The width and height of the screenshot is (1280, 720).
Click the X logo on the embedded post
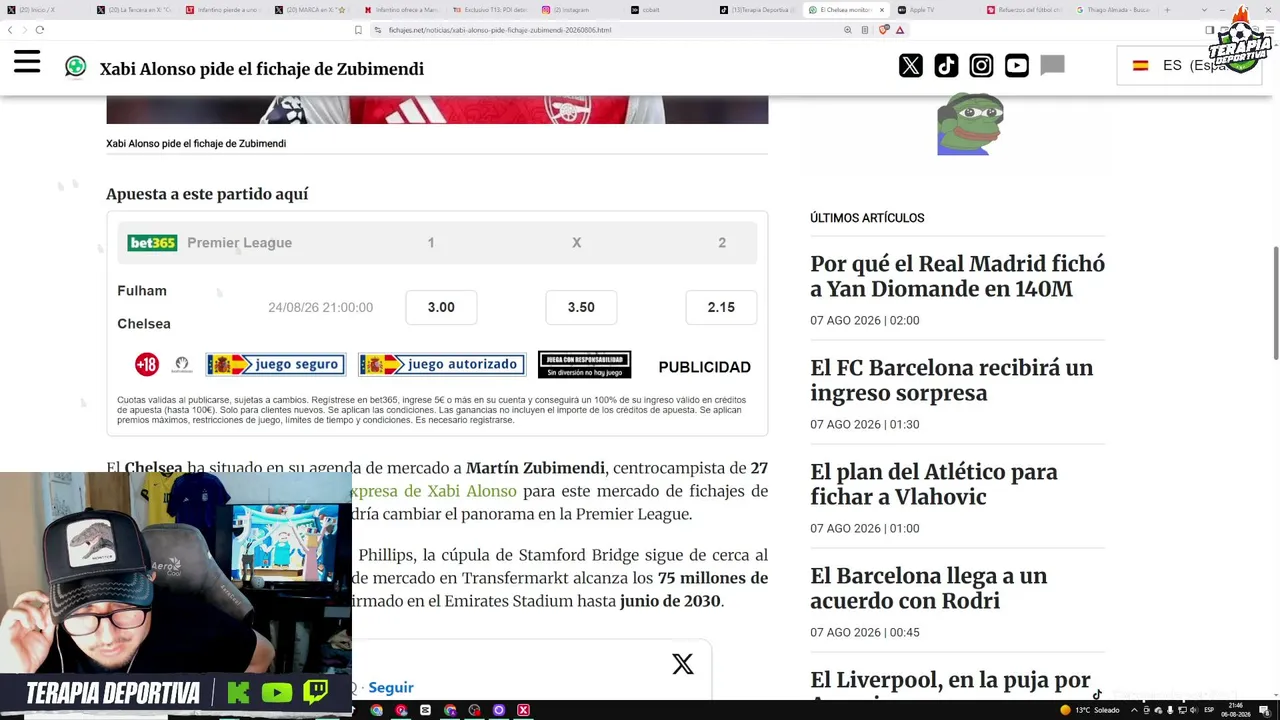pyautogui.click(x=683, y=664)
